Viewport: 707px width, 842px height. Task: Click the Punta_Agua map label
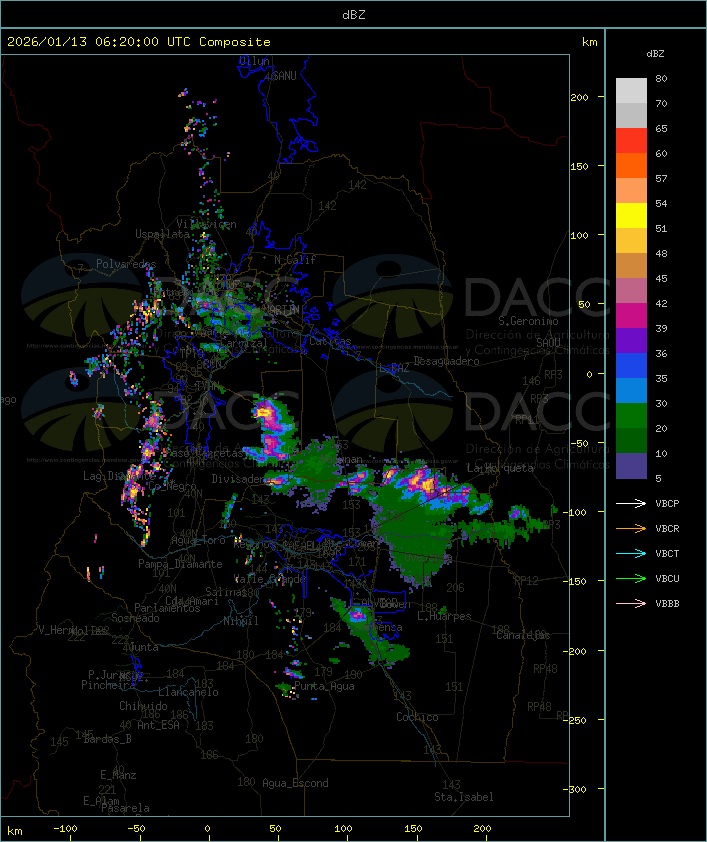[x=326, y=687]
